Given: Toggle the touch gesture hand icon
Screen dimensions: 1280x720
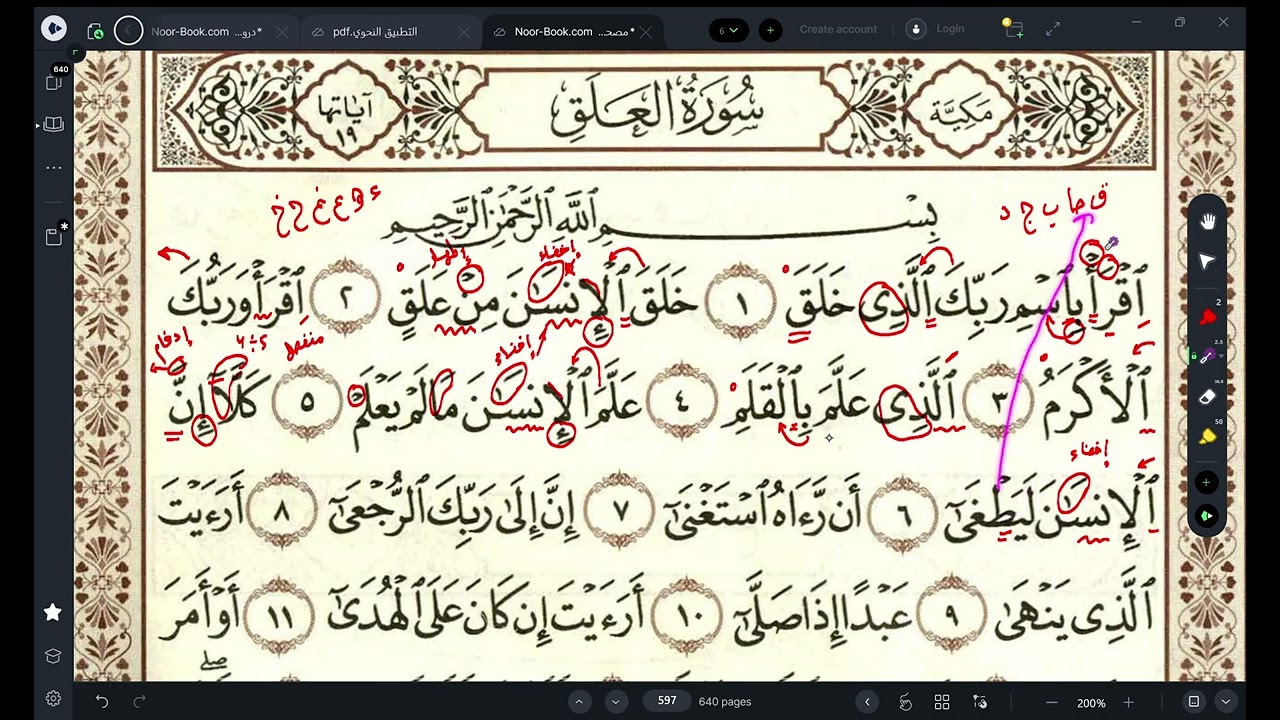Looking at the screenshot, I should tap(906, 702).
